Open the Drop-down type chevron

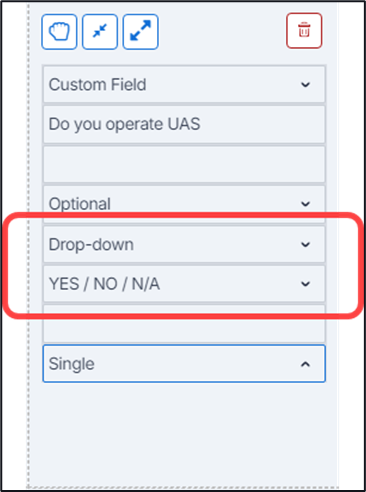305,244
